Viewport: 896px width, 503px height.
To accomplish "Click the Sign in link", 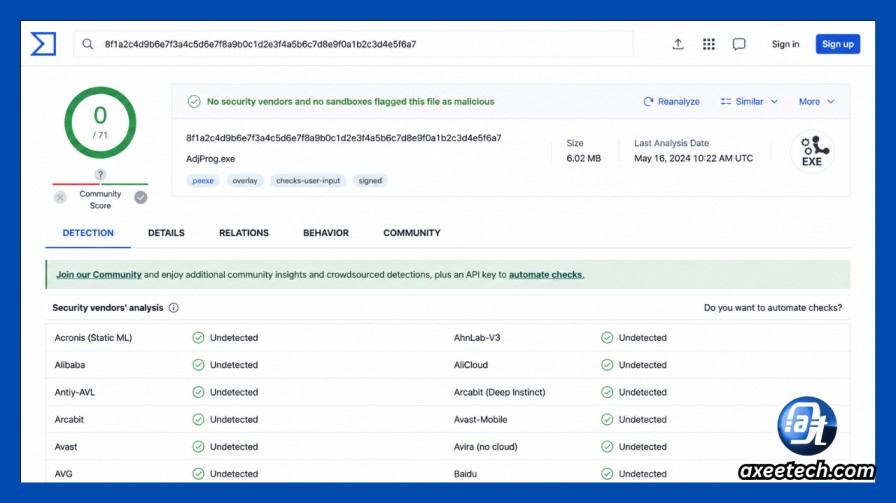I will point(786,44).
